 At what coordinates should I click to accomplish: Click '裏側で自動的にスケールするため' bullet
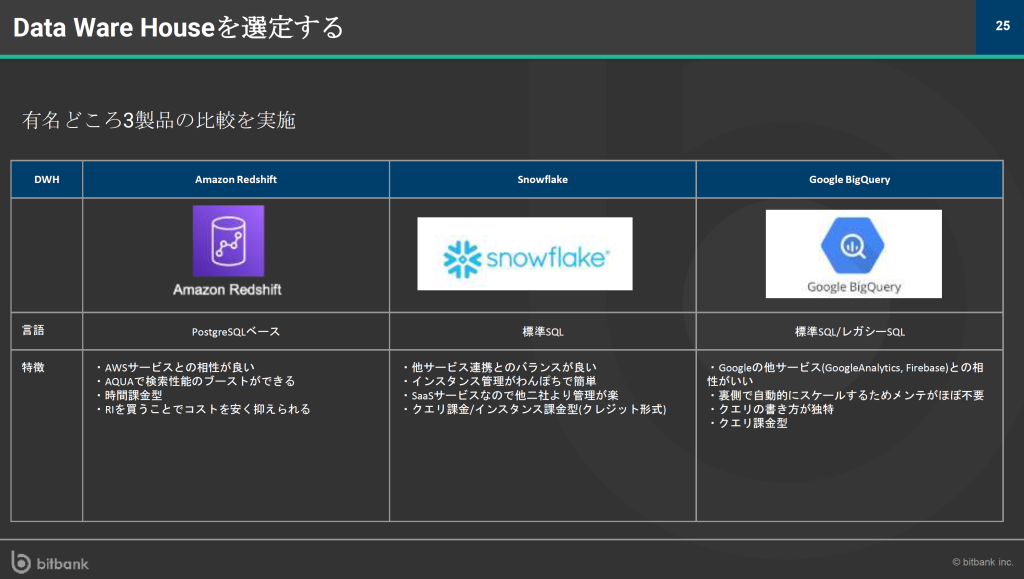pos(846,395)
